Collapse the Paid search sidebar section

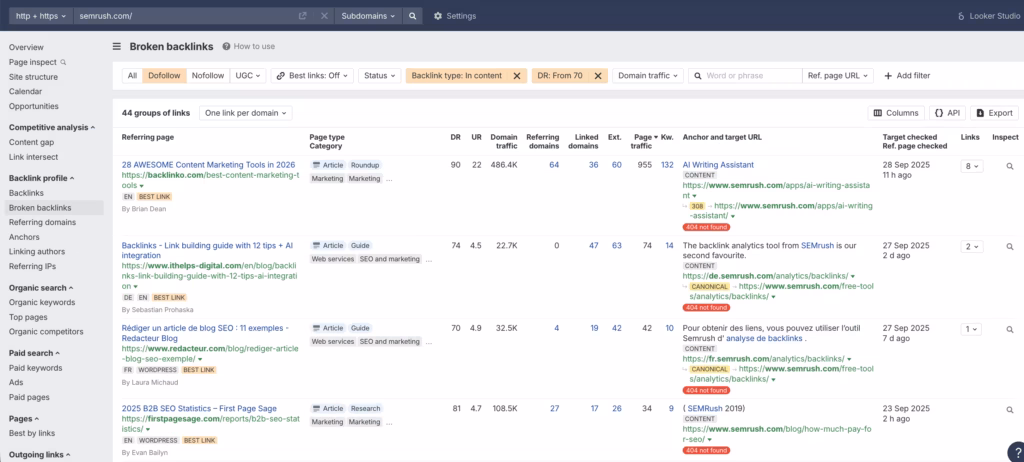[x=35, y=353]
